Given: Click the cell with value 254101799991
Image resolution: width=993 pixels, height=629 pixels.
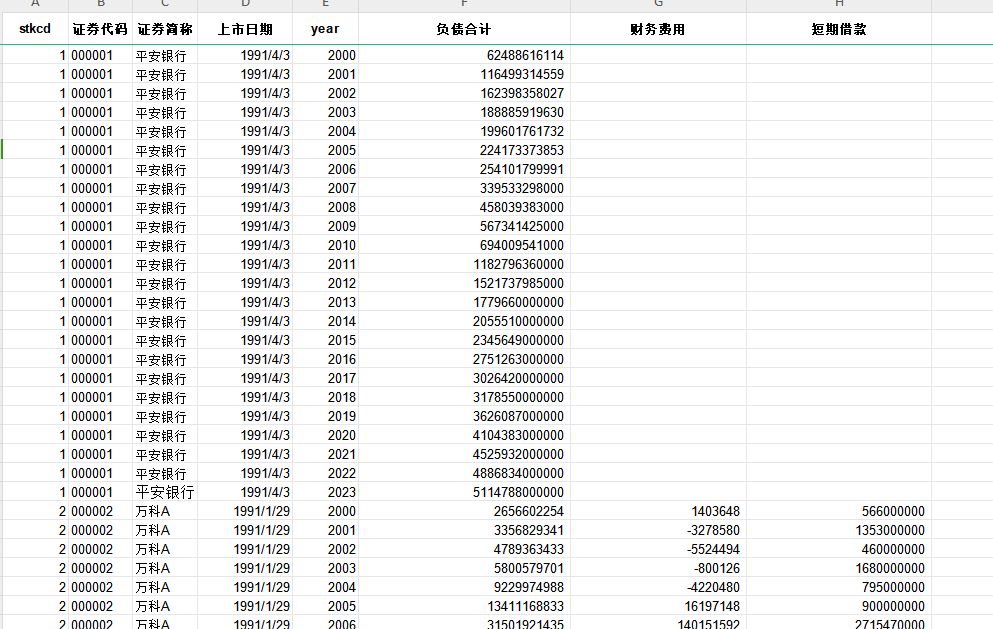Looking at the screenshot, I should (x=464, y=169).
